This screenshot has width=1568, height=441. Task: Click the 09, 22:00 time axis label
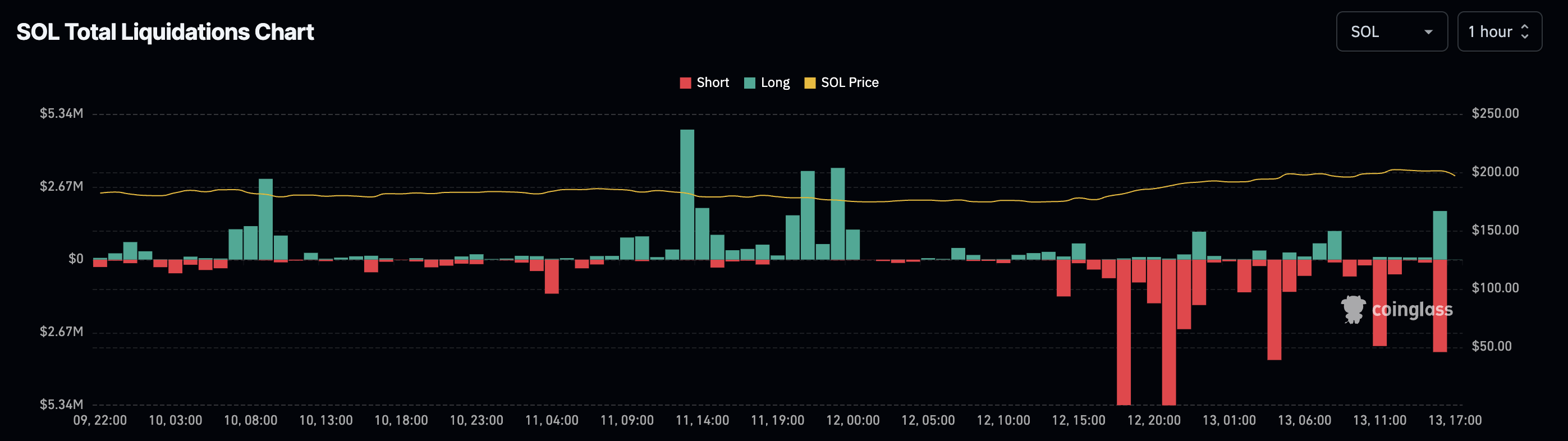pos(100,420)
